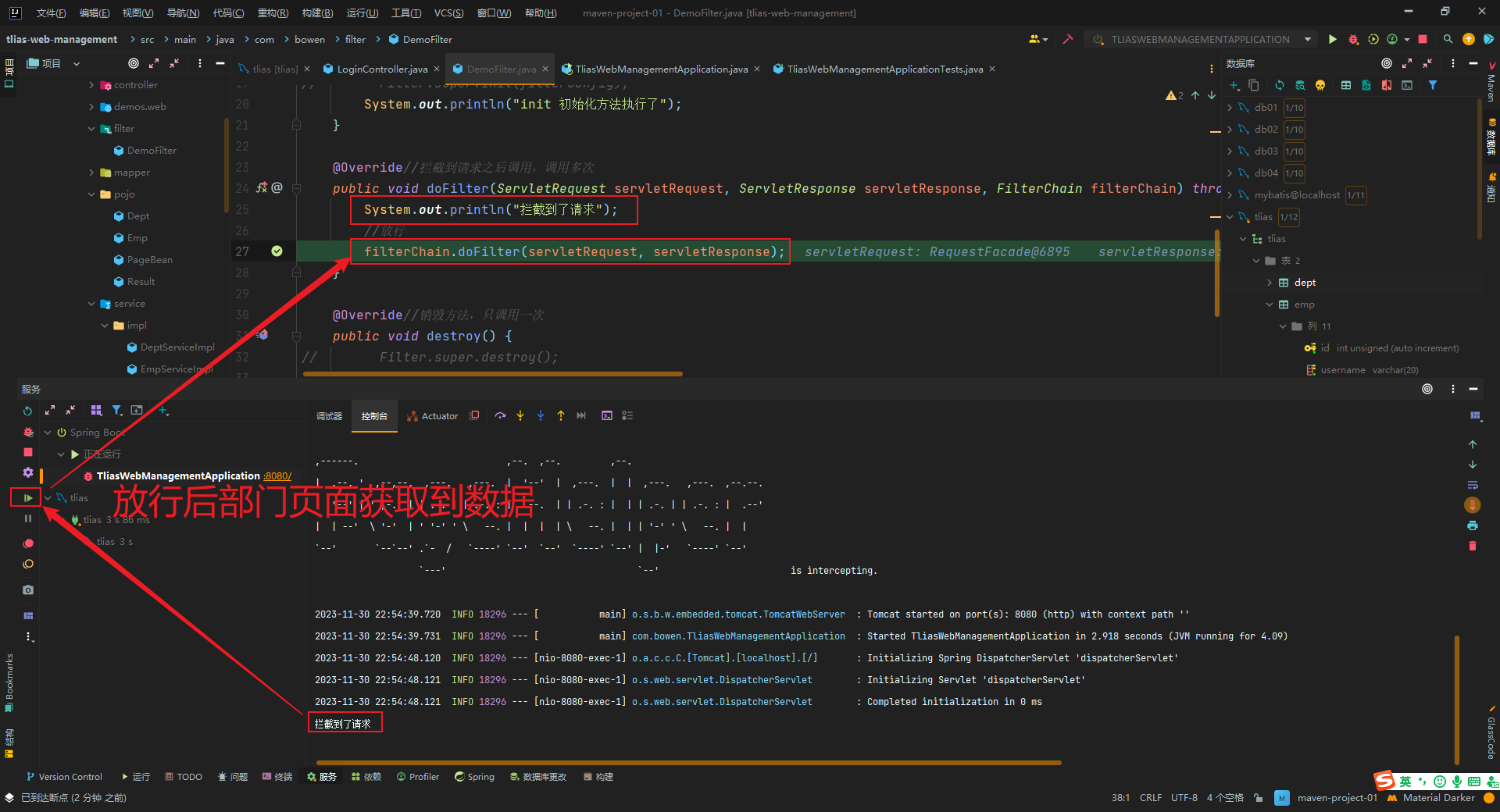Click Step Over in debugger toolbar

(x=500, y=415)
